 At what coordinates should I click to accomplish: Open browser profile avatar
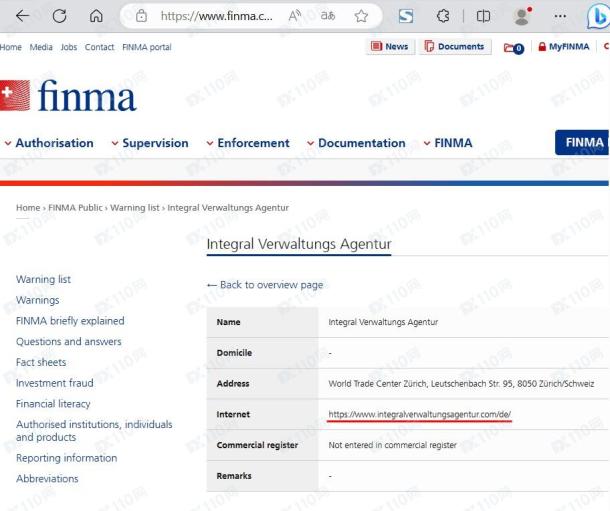point(522,16)
